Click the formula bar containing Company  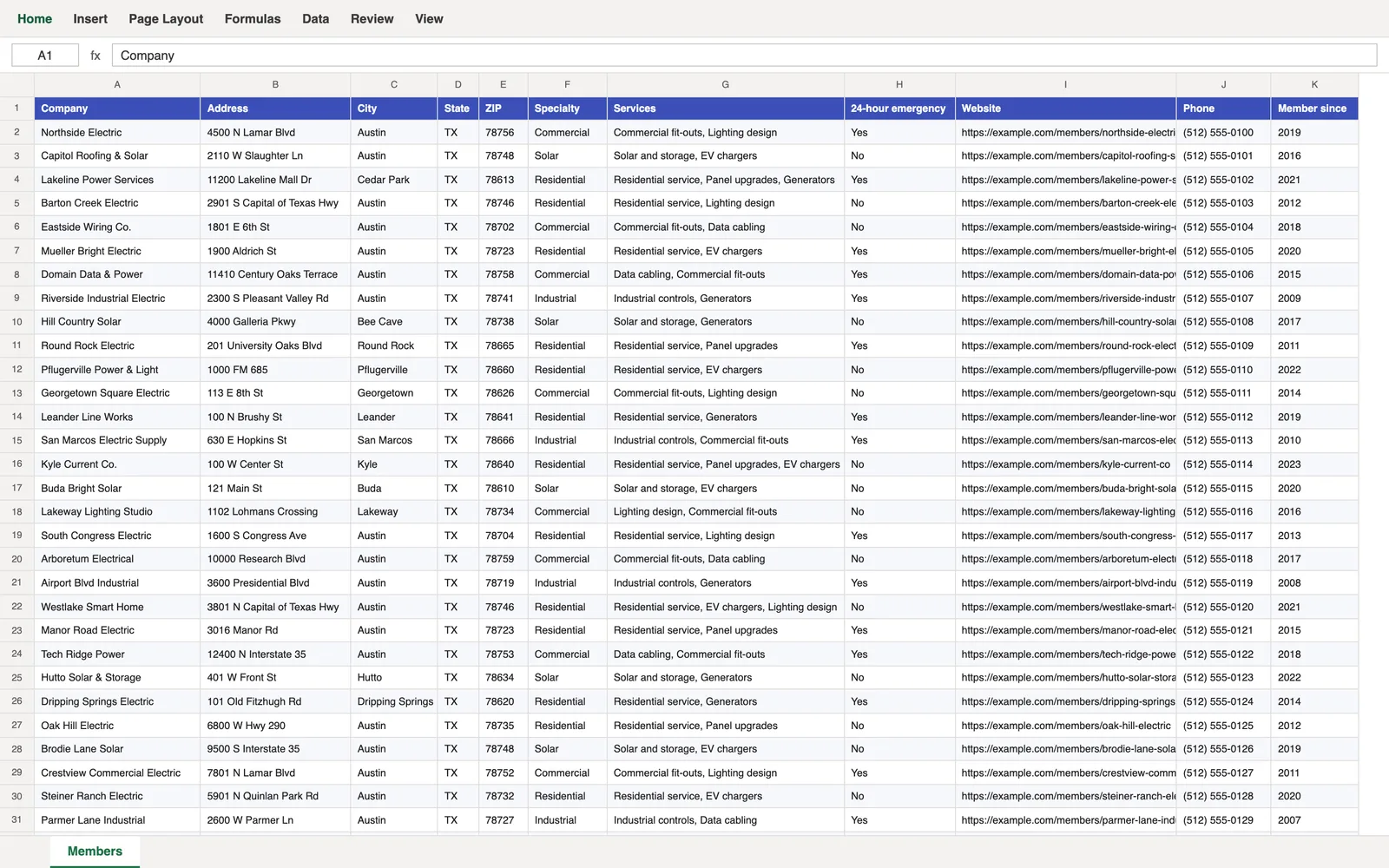[744, 56]
